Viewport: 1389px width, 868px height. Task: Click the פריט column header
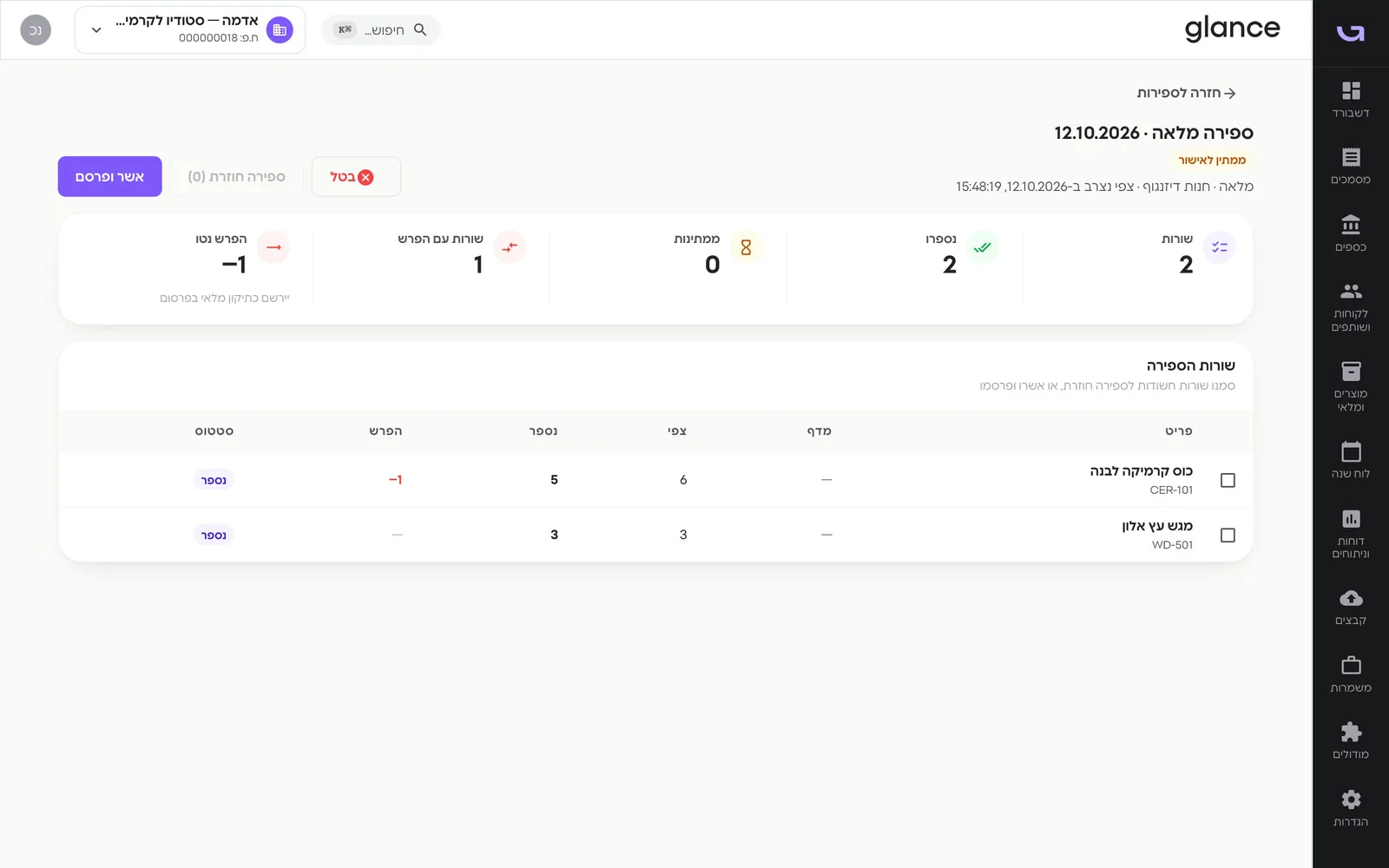click(x=1179, y=431)
